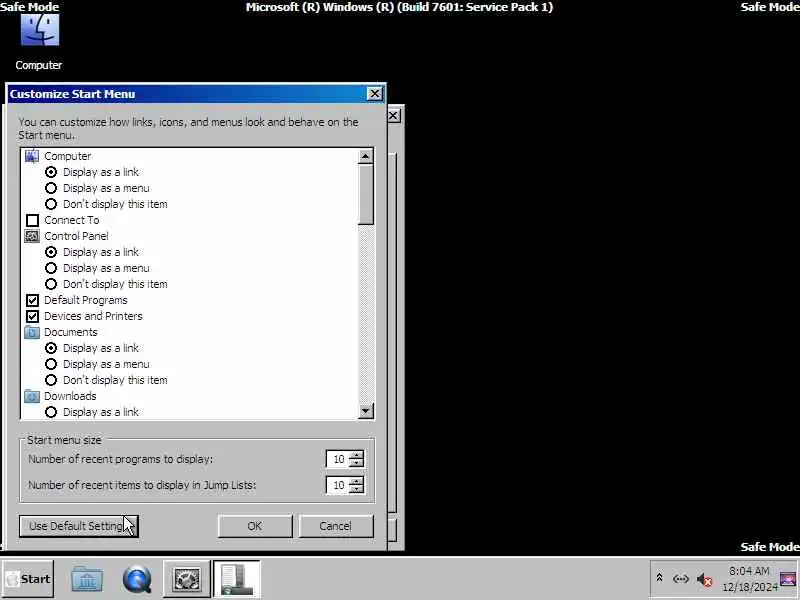This screenshot has width=800, height=600.
Task: Increase number of recent programs
Action: [x=357, y=455]
